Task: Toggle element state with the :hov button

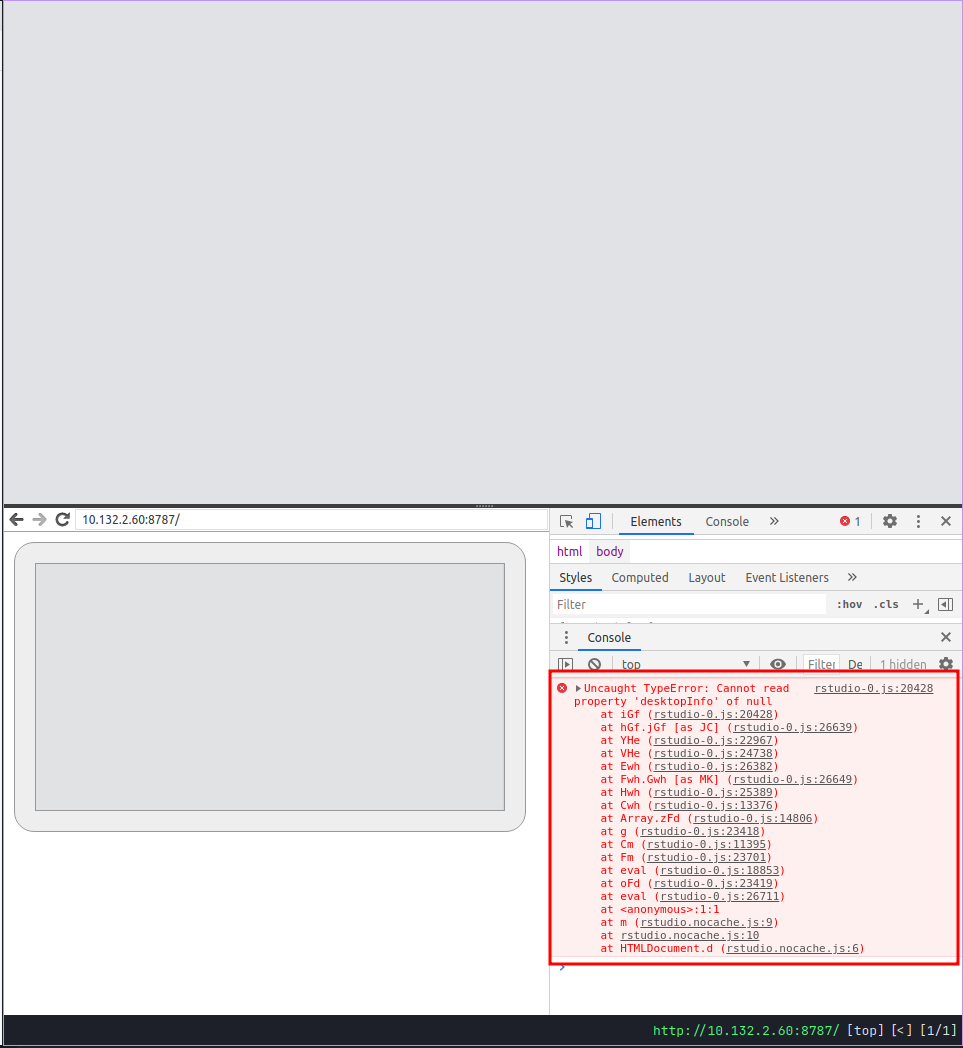Action: tap(849, 604)
